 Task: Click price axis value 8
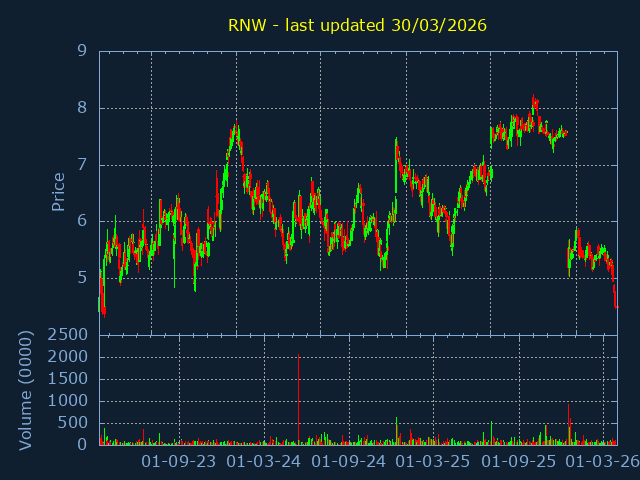pyautogui.click(x=82, y=108)
